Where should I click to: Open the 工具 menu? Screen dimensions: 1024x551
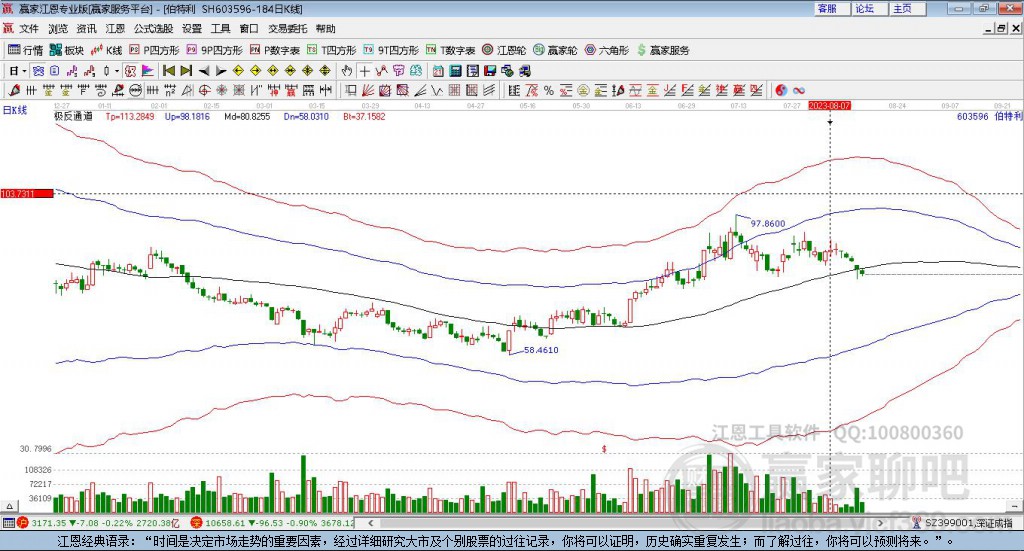(220, 29)
